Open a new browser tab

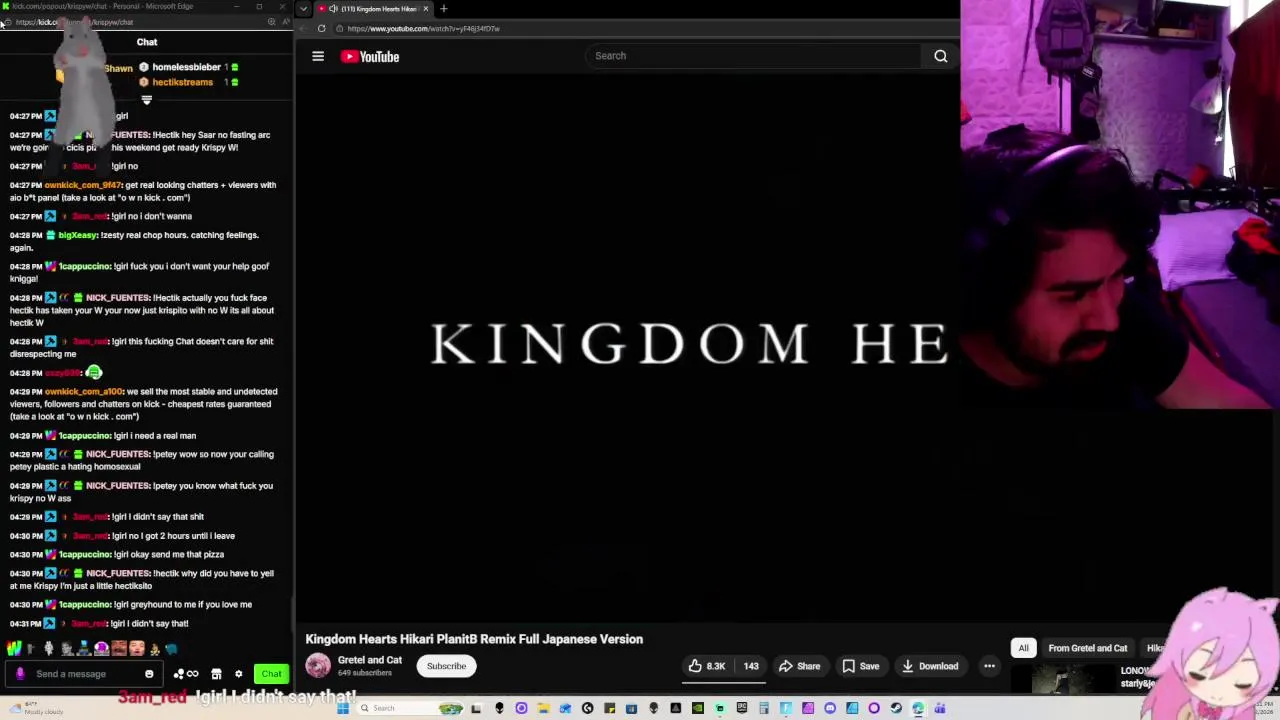444,9
